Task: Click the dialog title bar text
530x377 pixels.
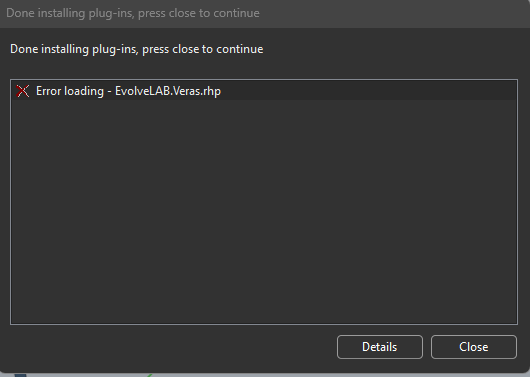Action: pyautogui.click(x=133, y=13)
